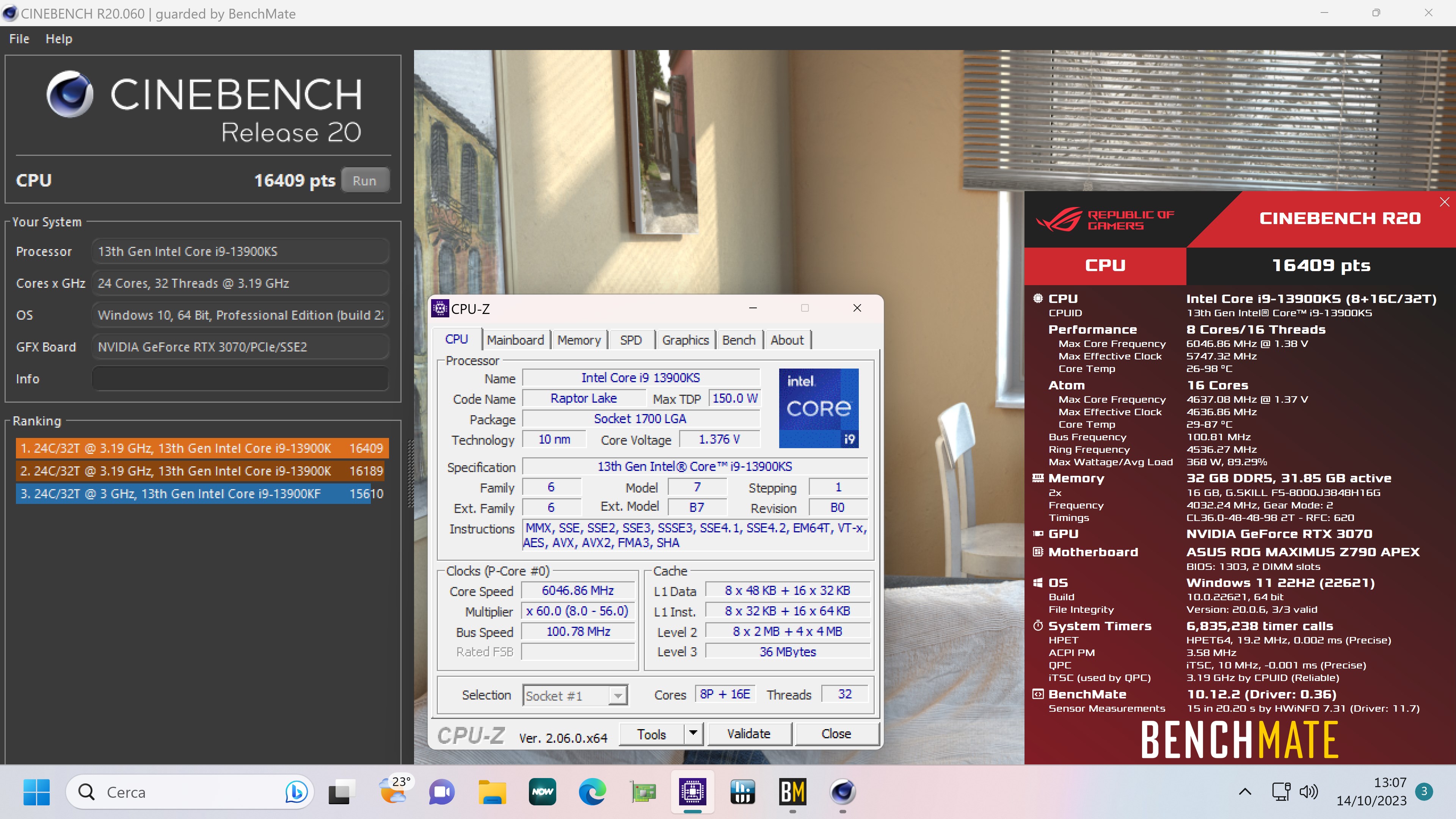Click the Processor field 13th Gen i9-13900KS
The height and width of the screenshot is (819, 1456).
coord(240,251)
